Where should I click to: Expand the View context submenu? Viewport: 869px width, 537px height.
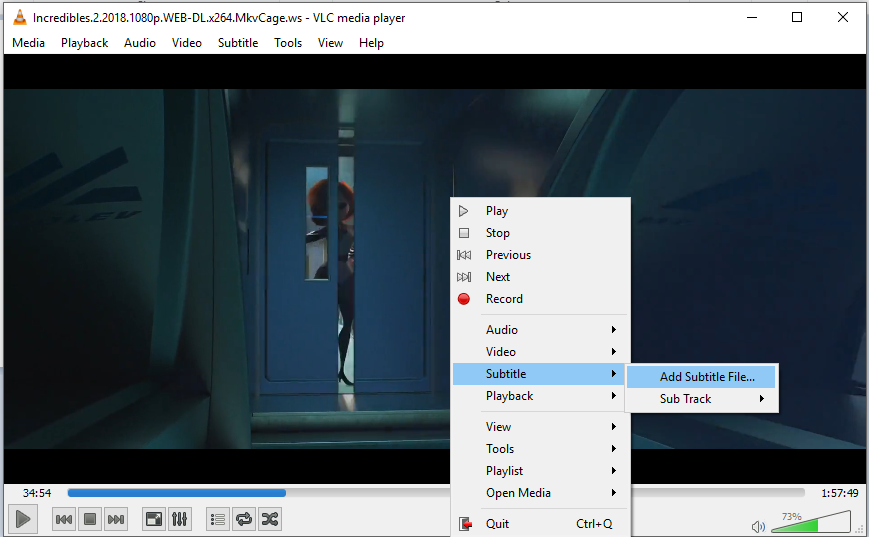point(540,427)
